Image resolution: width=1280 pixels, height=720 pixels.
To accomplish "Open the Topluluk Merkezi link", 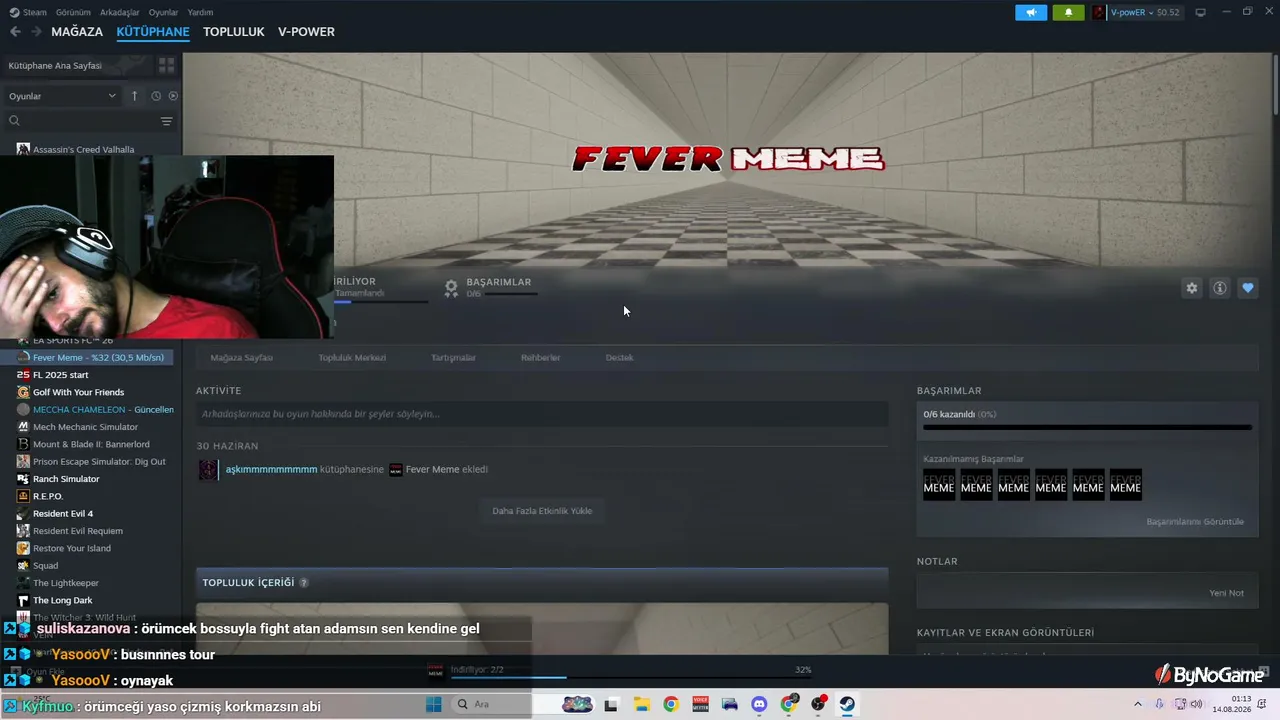I will tap(352, 357).
